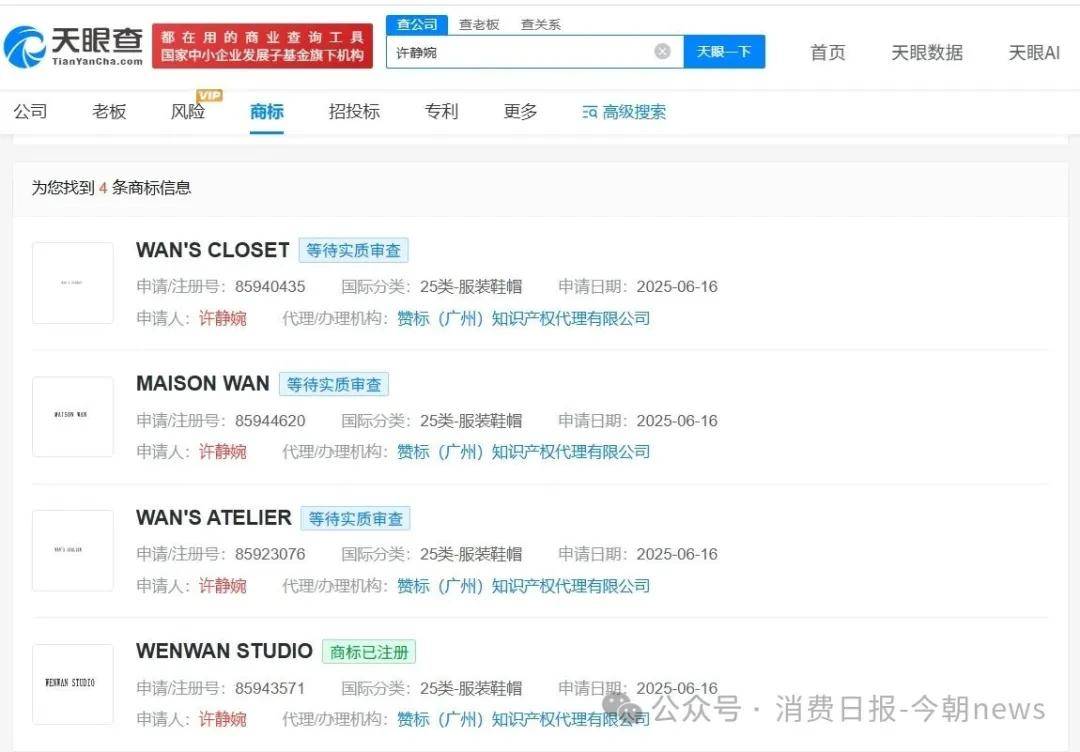Select the 查老板 search tab
The width and height of the screenshot is (1080, 752).
[479, 25]
